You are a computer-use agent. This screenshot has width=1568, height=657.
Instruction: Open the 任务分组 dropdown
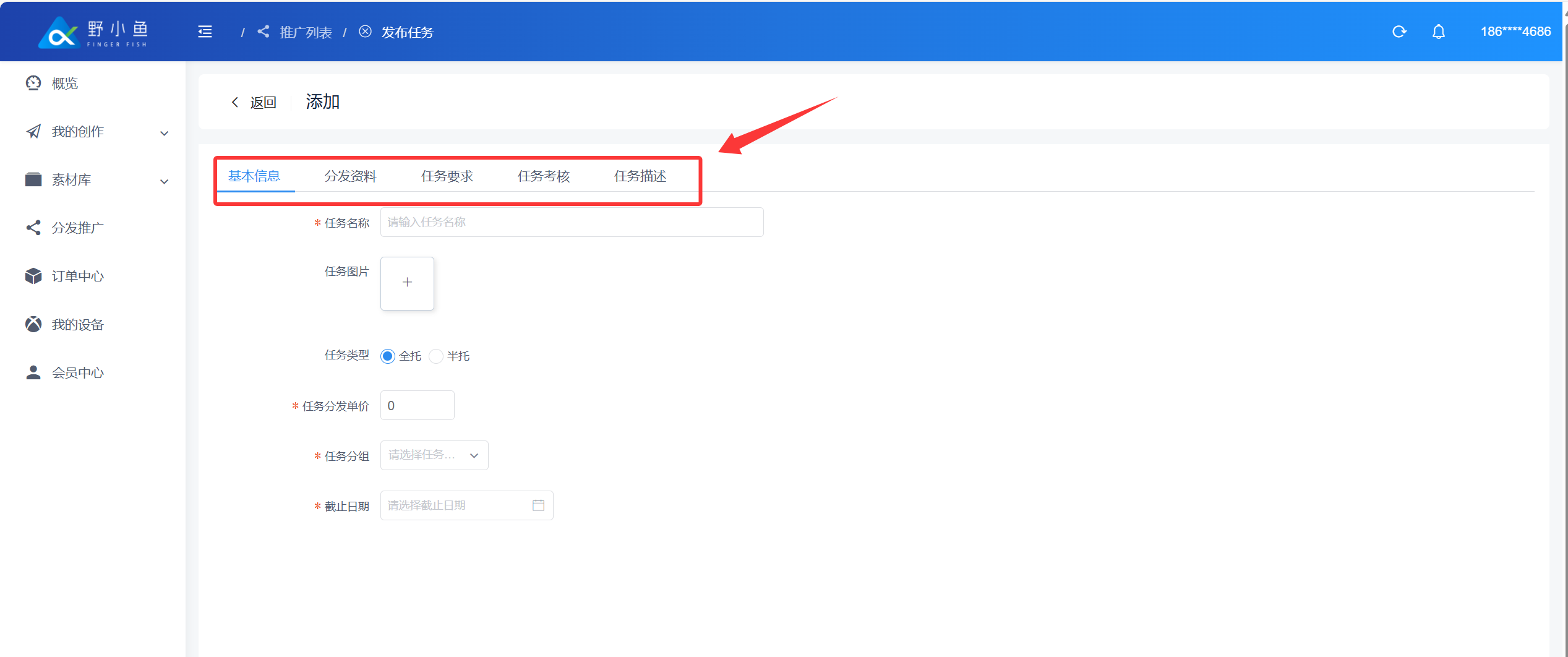coord(434,455)
